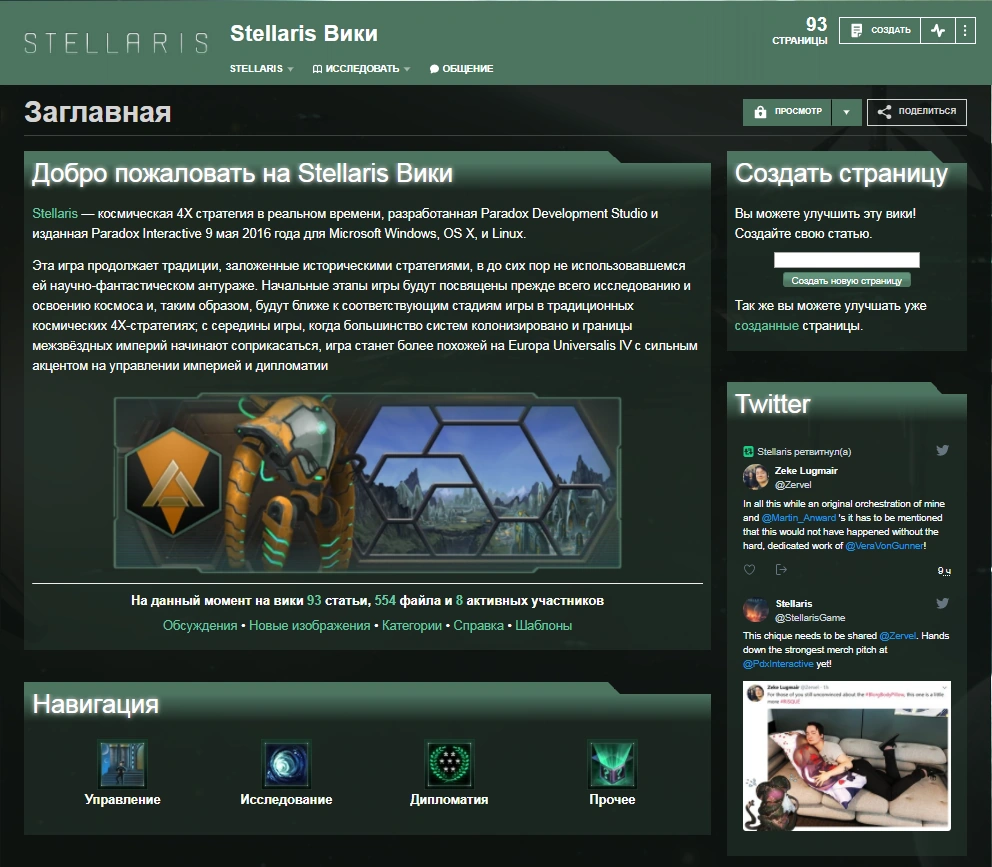Screen dimensions: 992x867
Task: Open the @Martin_Anward mention
Action: (798, 518)
